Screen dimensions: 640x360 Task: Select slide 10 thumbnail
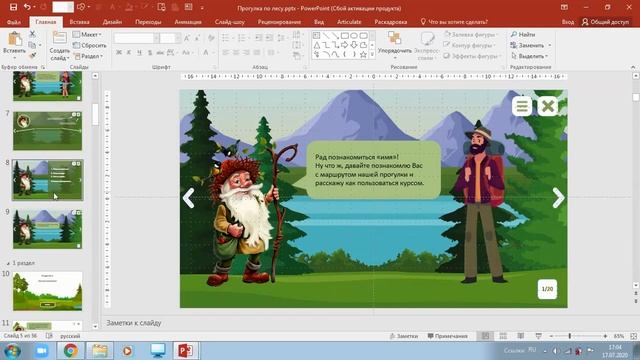point(47,291)
